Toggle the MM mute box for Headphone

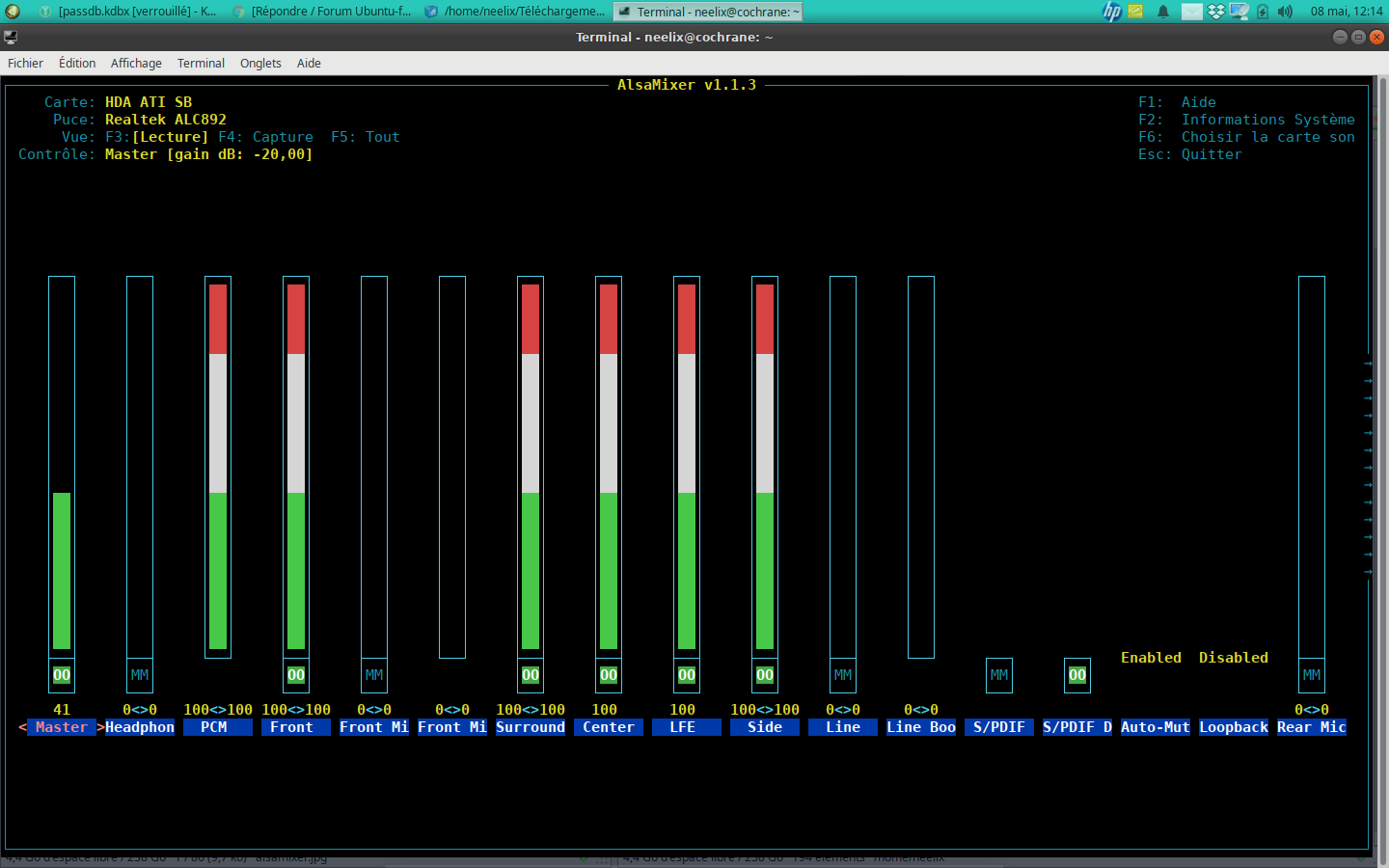tap(140, 675)
